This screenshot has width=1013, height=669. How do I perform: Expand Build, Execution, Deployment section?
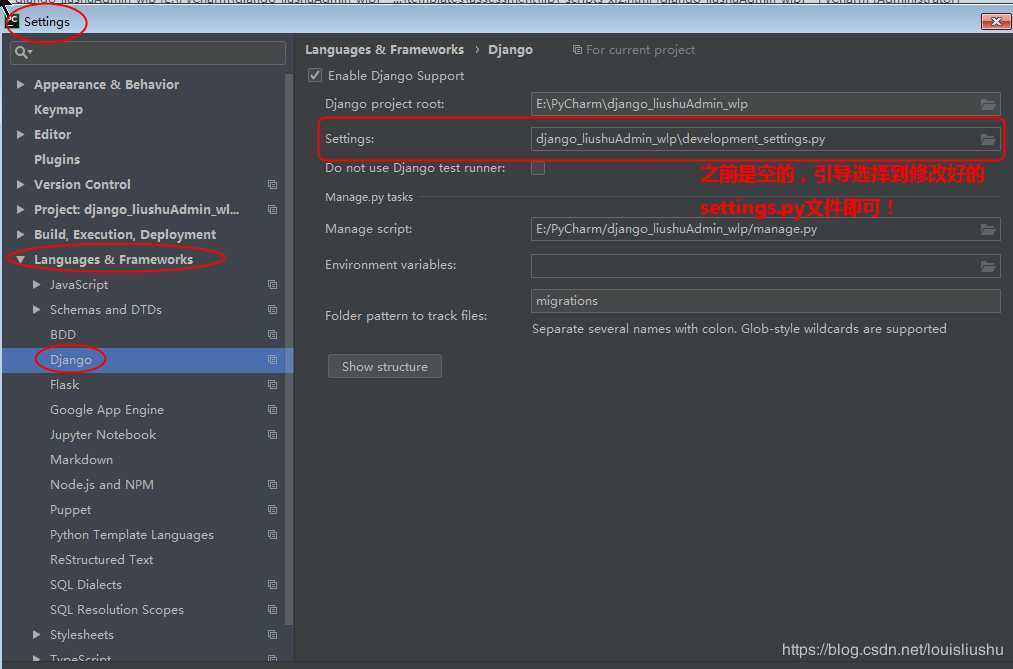point(20,234)
